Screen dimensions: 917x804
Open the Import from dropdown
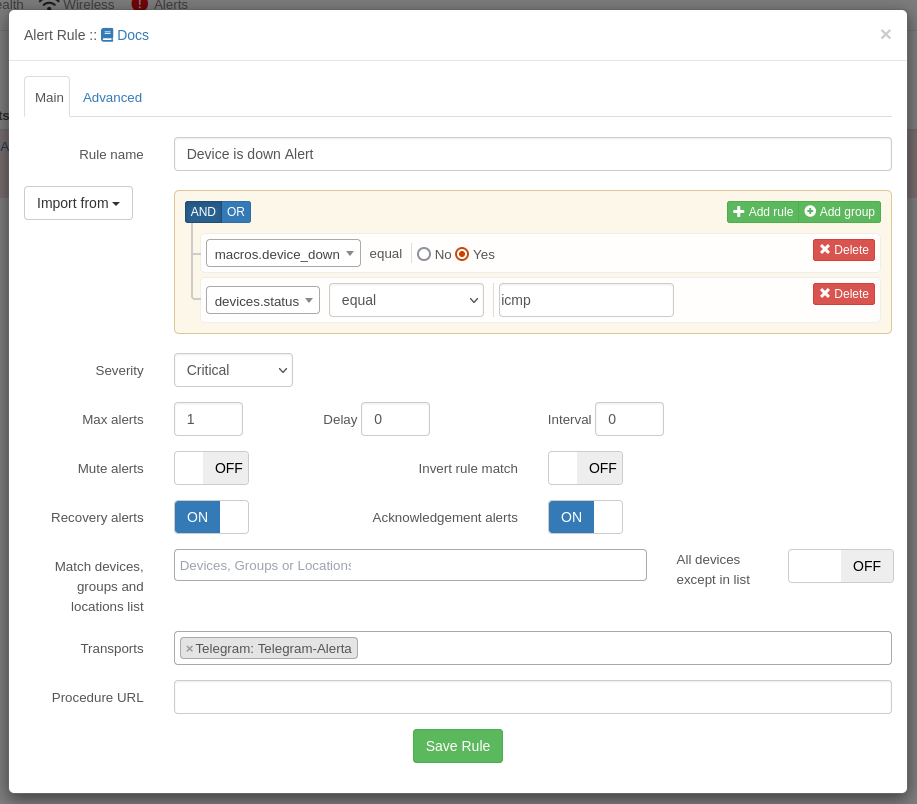point(78,203)
